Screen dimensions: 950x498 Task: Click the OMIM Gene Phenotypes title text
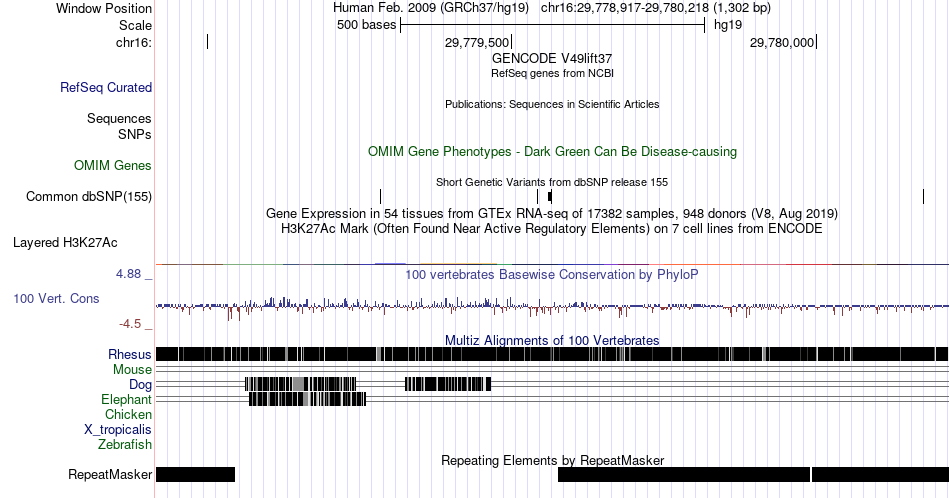pos(552,151)
